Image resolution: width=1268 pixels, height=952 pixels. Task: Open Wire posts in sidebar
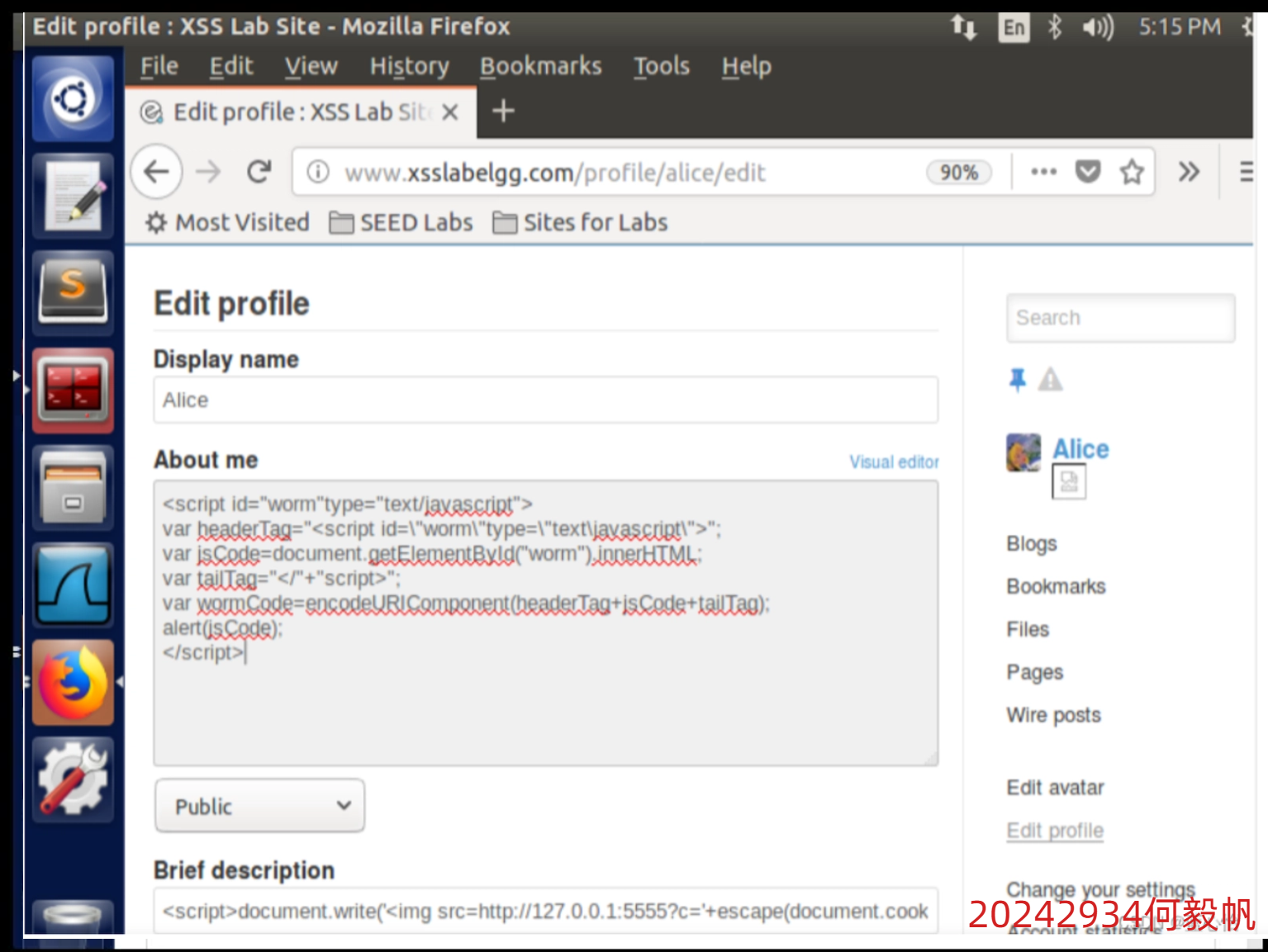1053,715
